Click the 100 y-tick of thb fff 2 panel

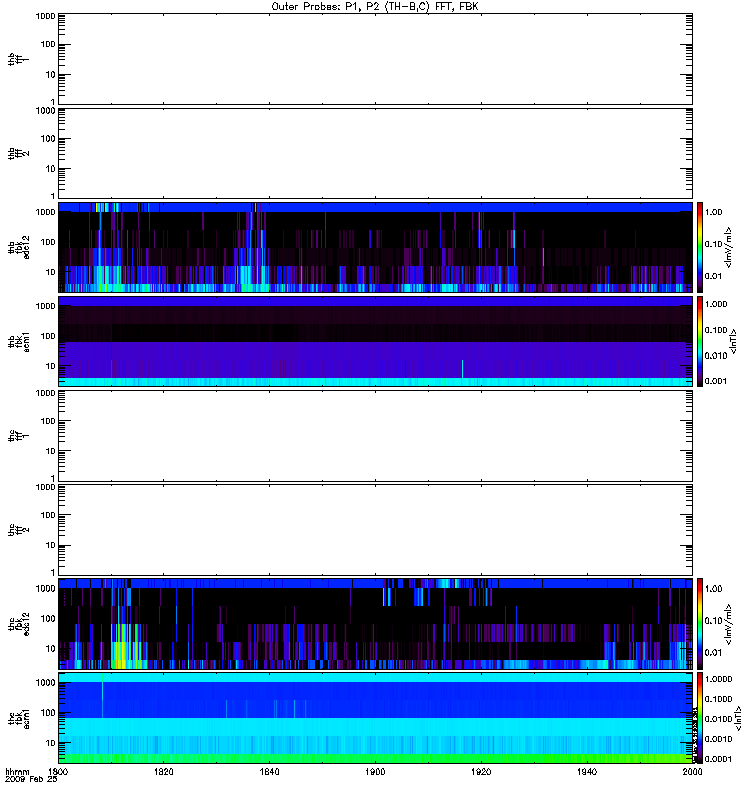[47, 139]
